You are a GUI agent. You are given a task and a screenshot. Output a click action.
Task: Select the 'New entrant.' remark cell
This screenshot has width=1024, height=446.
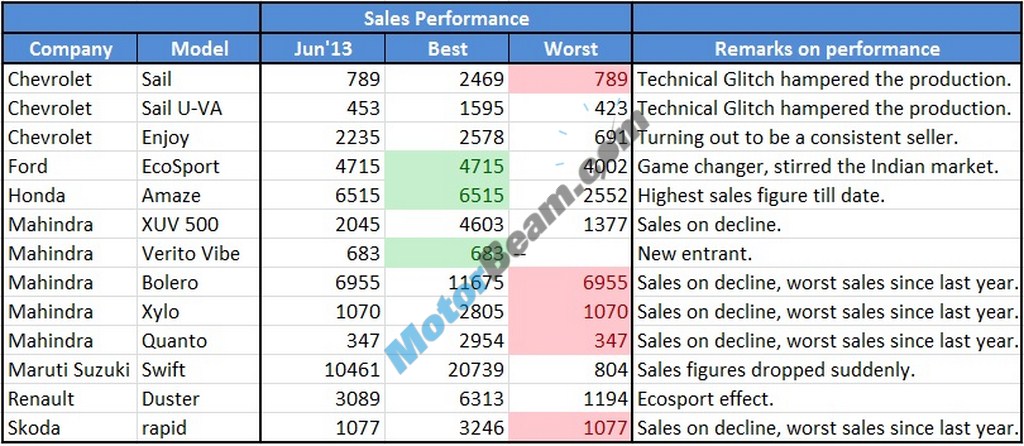[x=826, y=254]
